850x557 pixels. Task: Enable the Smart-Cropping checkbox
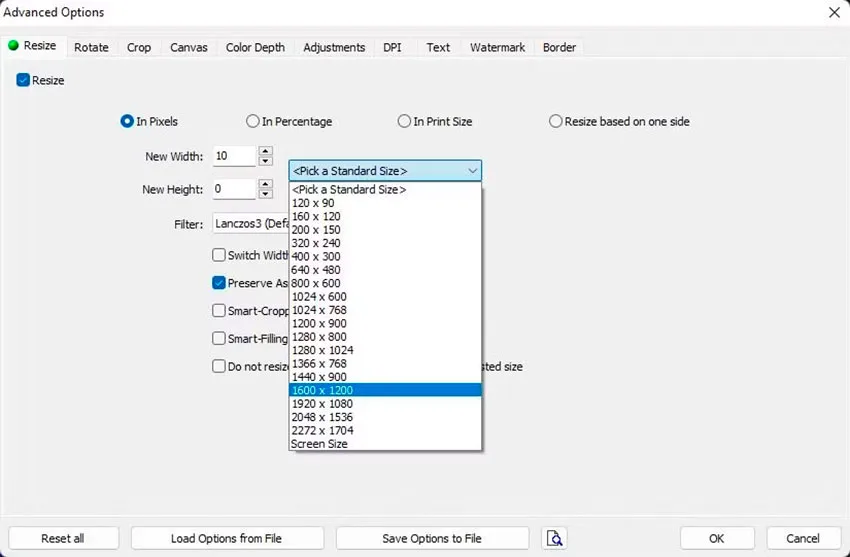(x=219, y=310)
